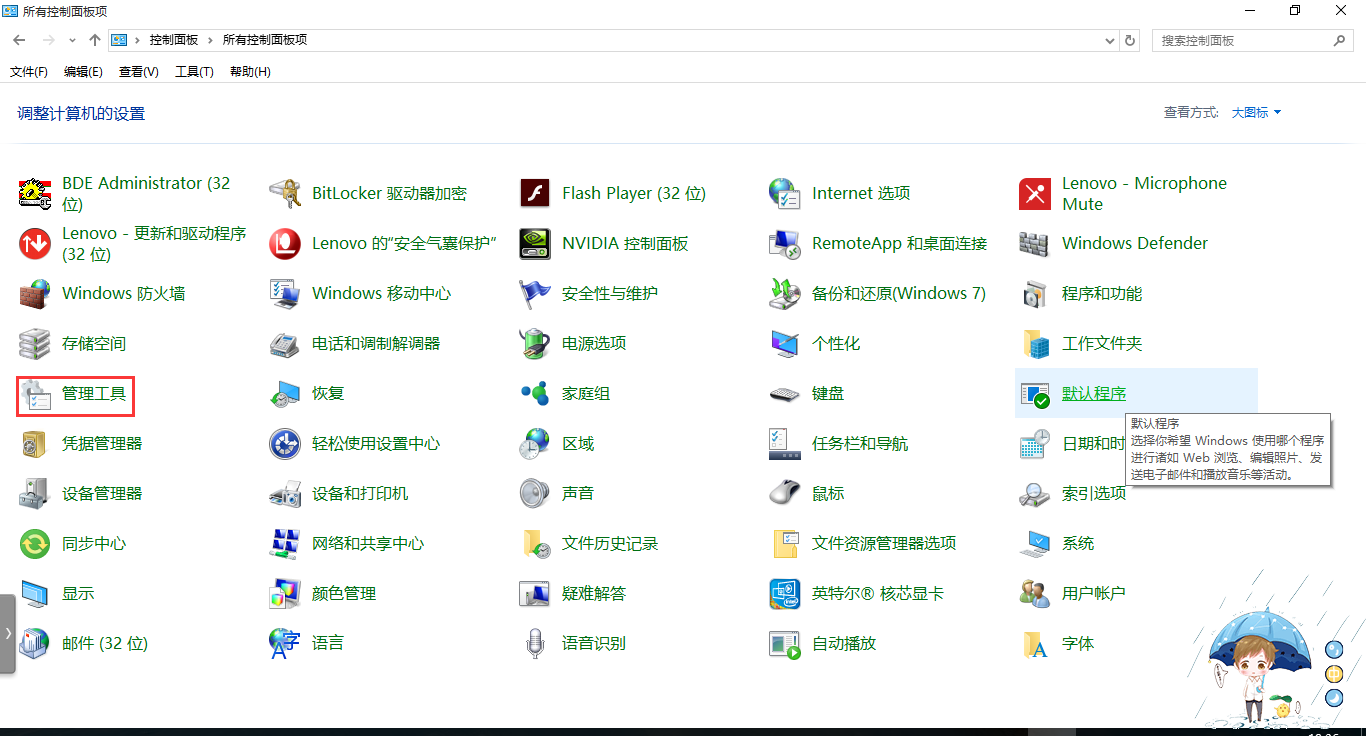Expand the chevron before the 控制面板 breadcrumb

pyautogui.click(x=138, y=40)
